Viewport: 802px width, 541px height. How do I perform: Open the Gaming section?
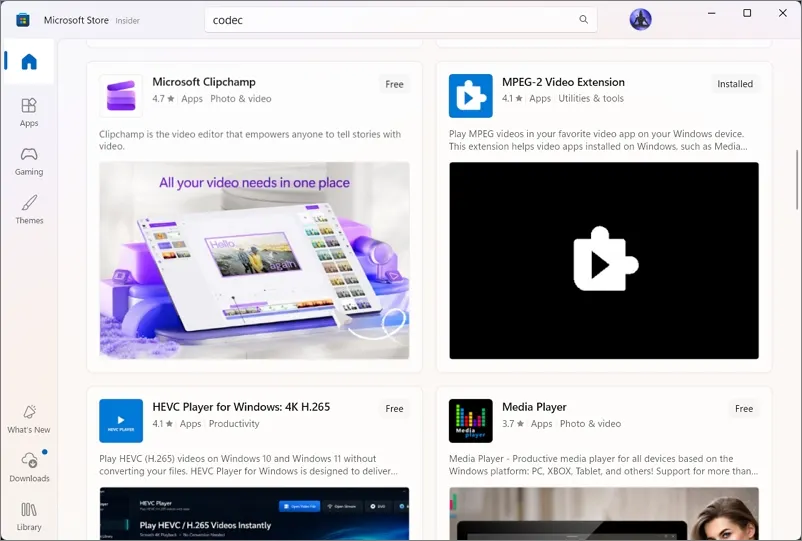click(29, 161)
